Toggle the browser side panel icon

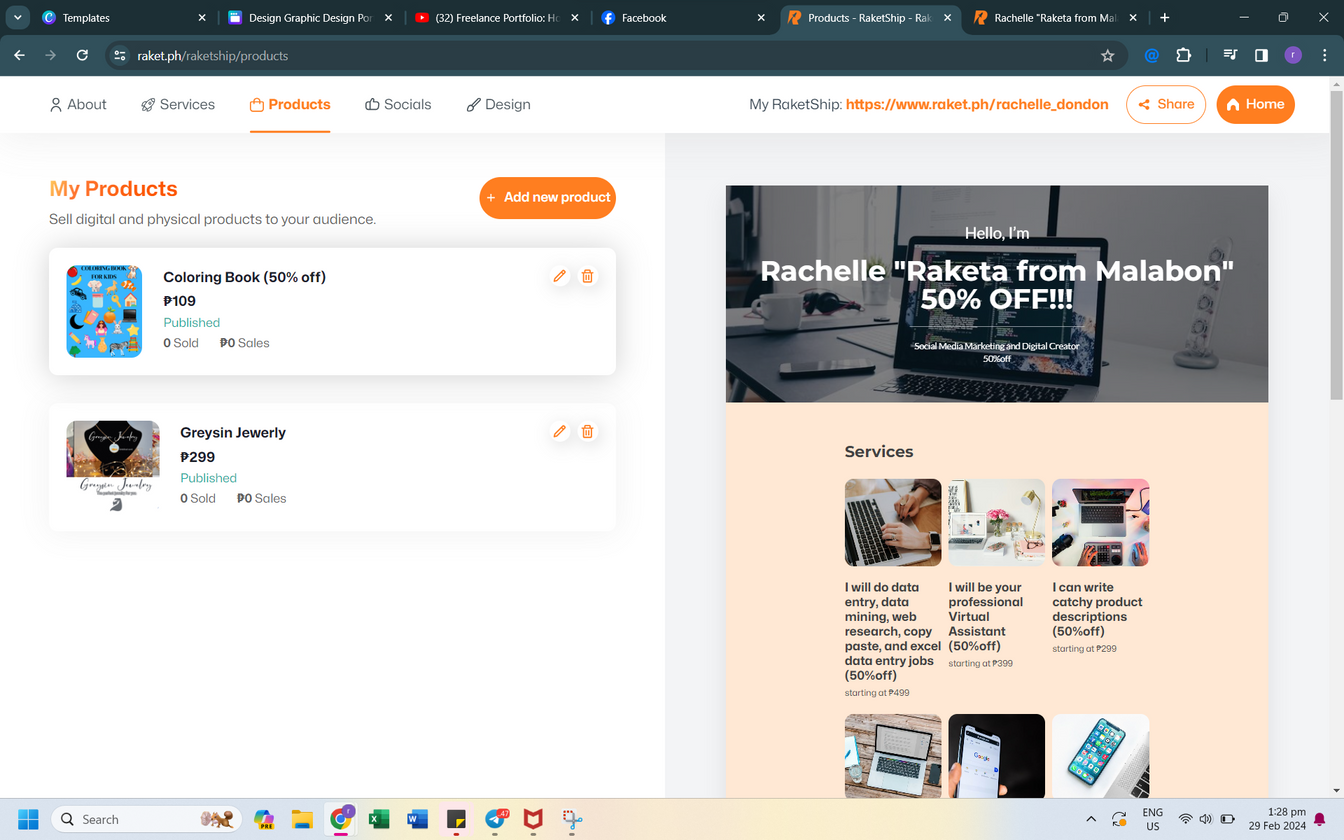point(1261,55)
